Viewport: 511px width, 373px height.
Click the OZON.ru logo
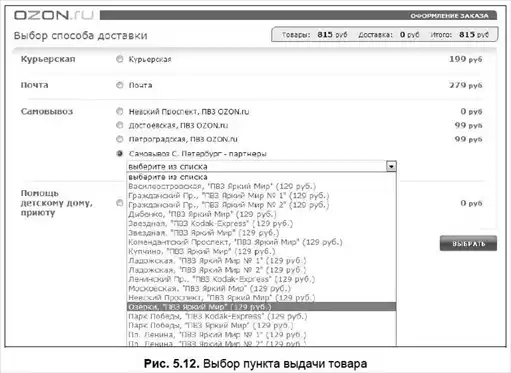53,15
